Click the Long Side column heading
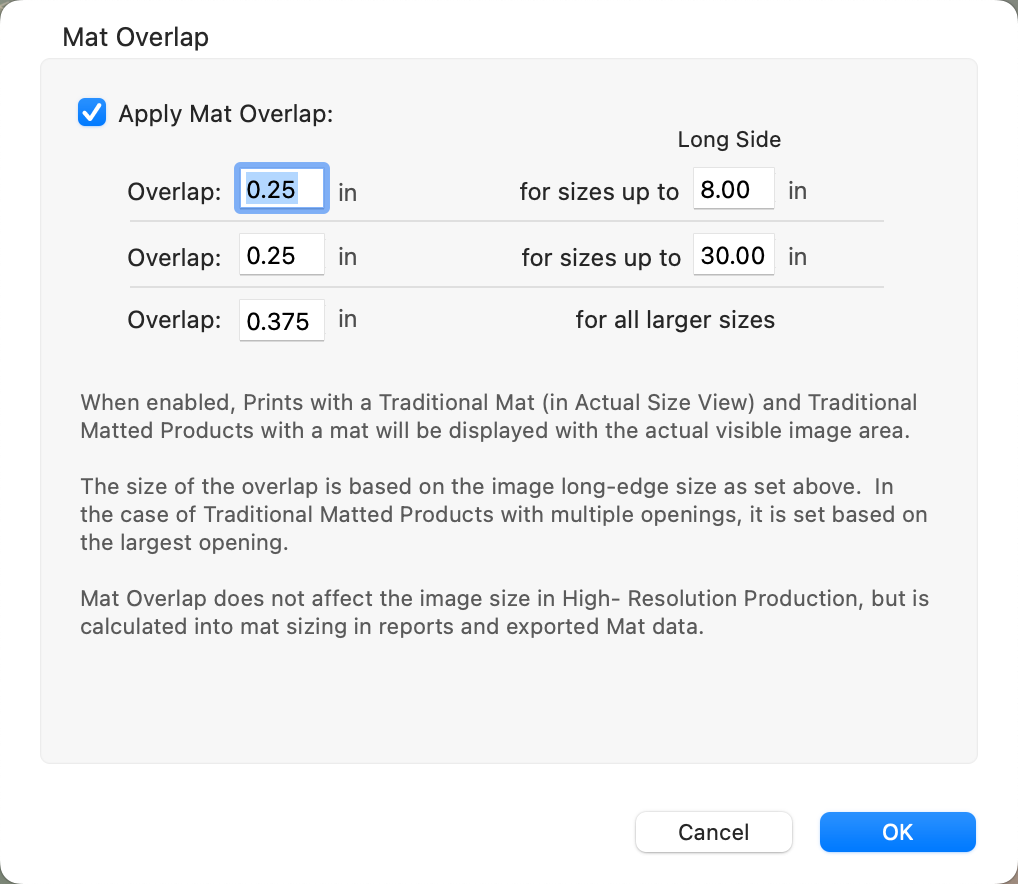Screen dimensions: 1018x884 [x=729, y=140]
